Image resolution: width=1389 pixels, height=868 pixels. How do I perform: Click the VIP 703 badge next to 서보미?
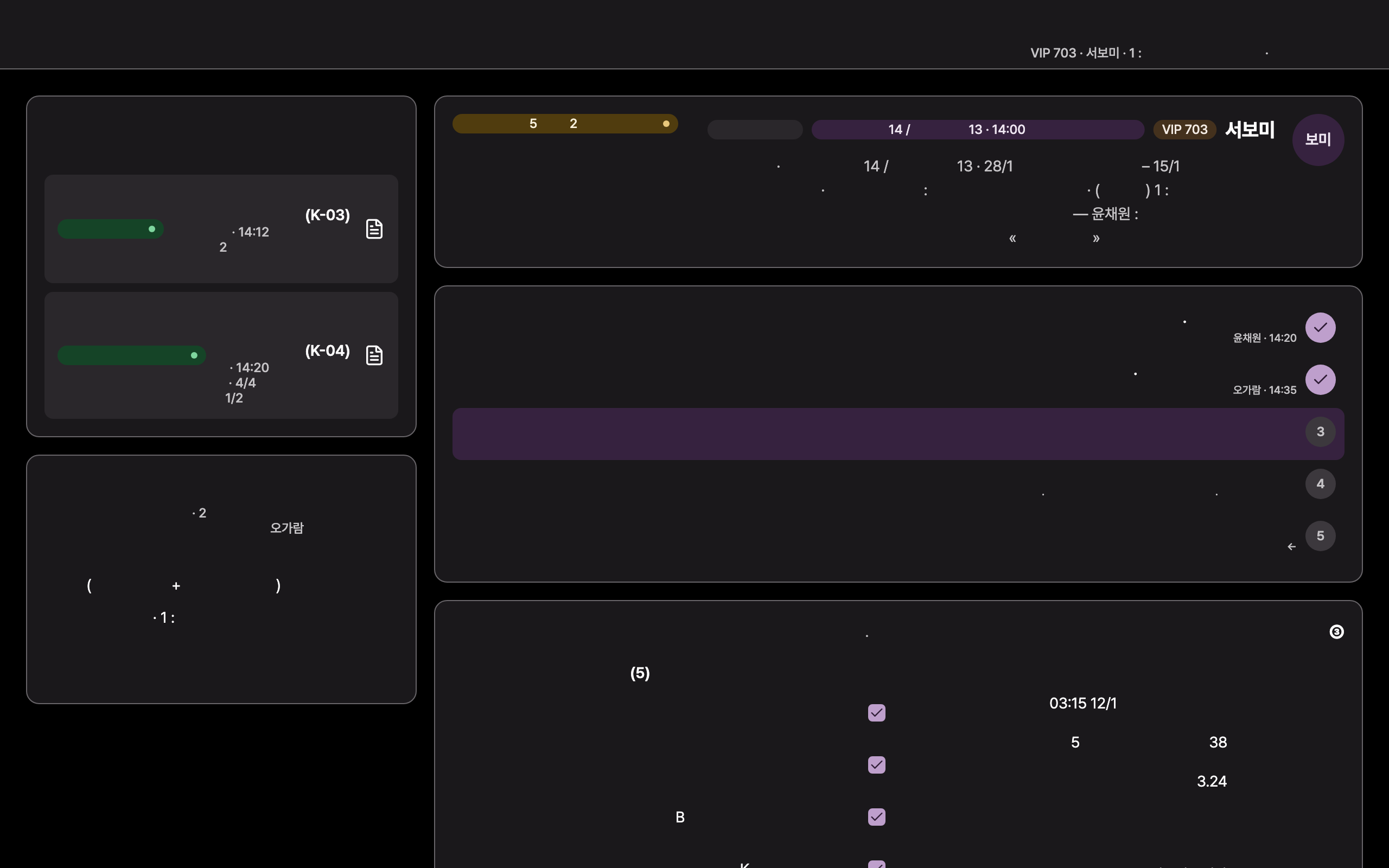(x=1184, y=130)
